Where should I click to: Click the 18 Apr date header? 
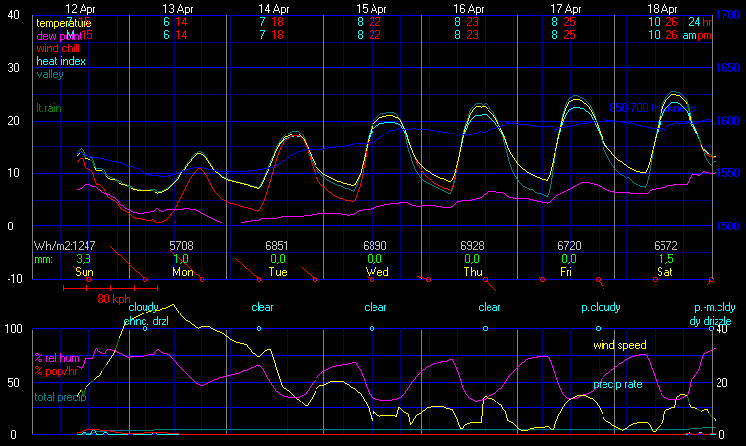click(664, 7)
